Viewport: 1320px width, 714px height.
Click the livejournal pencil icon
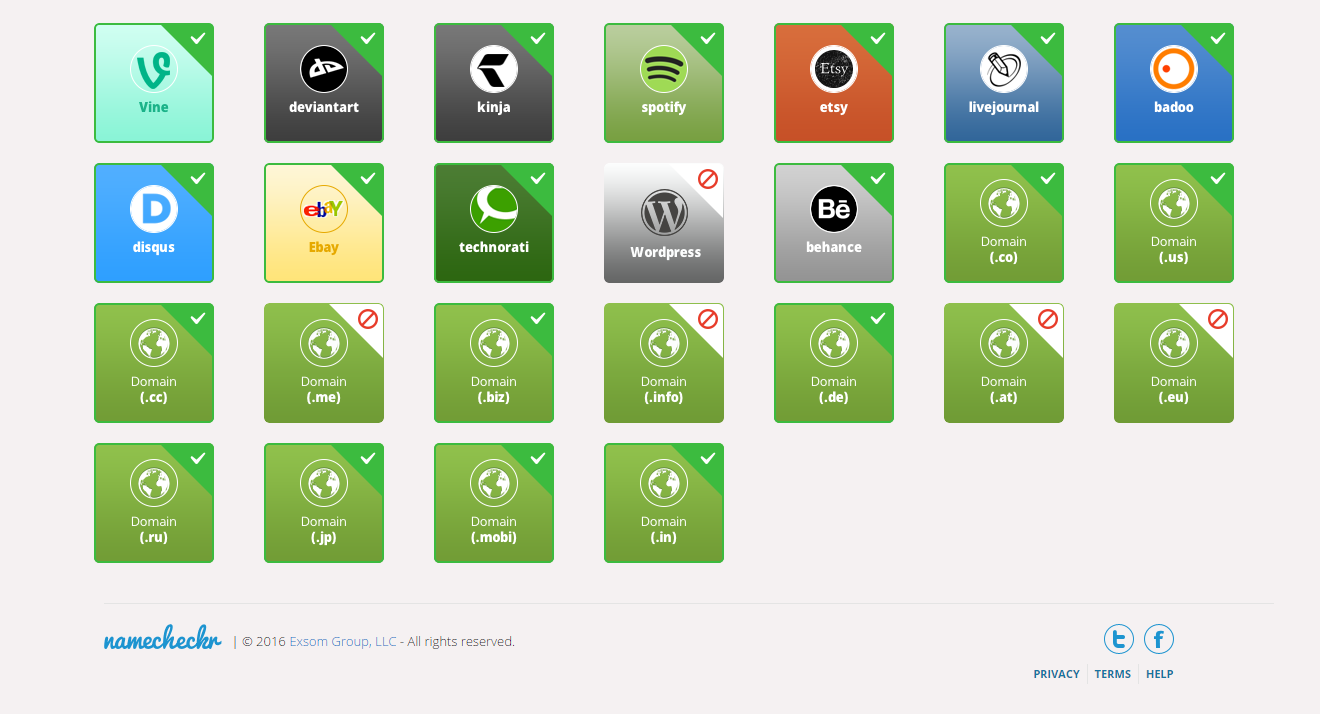pyautogui.click(x=1004, y=69)
